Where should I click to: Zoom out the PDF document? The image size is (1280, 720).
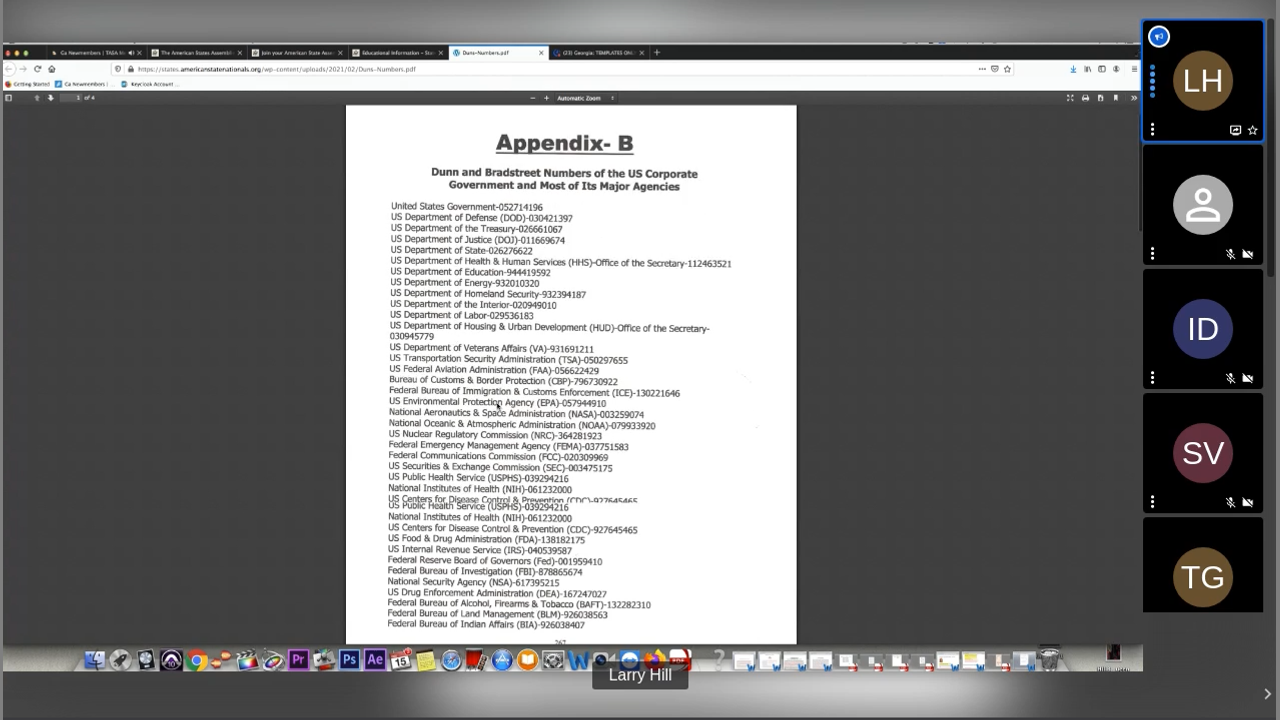(x=533, y=98)
